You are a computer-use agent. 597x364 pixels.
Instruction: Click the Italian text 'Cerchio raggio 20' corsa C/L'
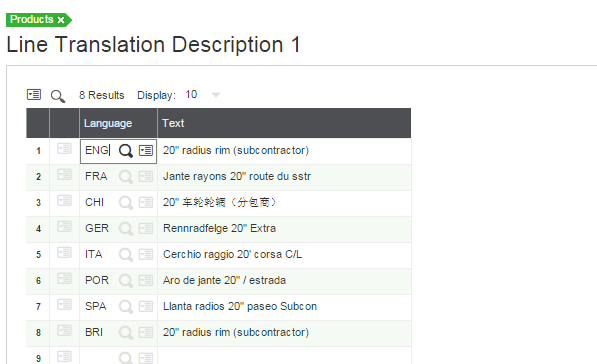click(232, 254)
